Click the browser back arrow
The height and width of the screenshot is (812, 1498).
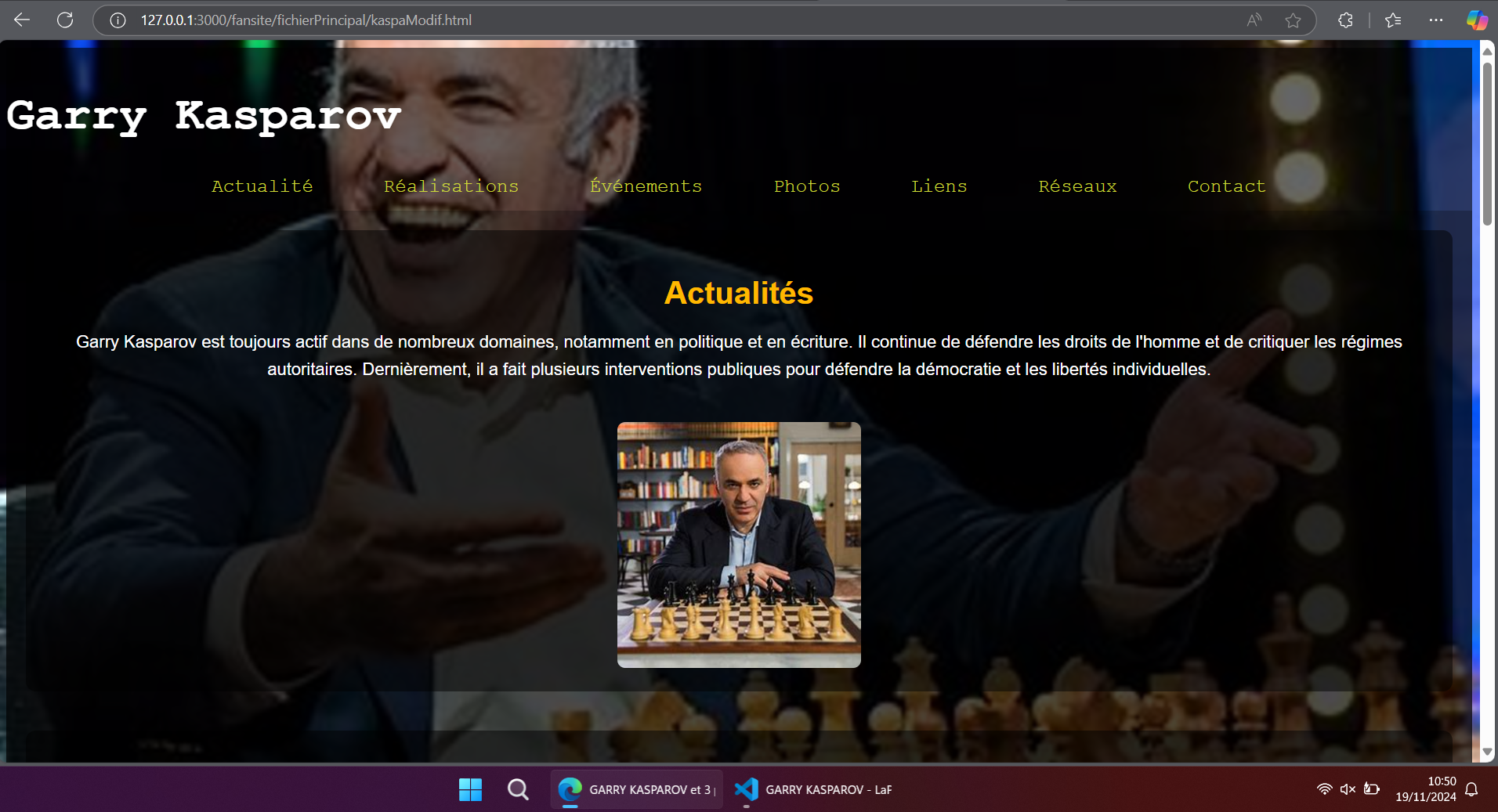(x=22, y=20)
